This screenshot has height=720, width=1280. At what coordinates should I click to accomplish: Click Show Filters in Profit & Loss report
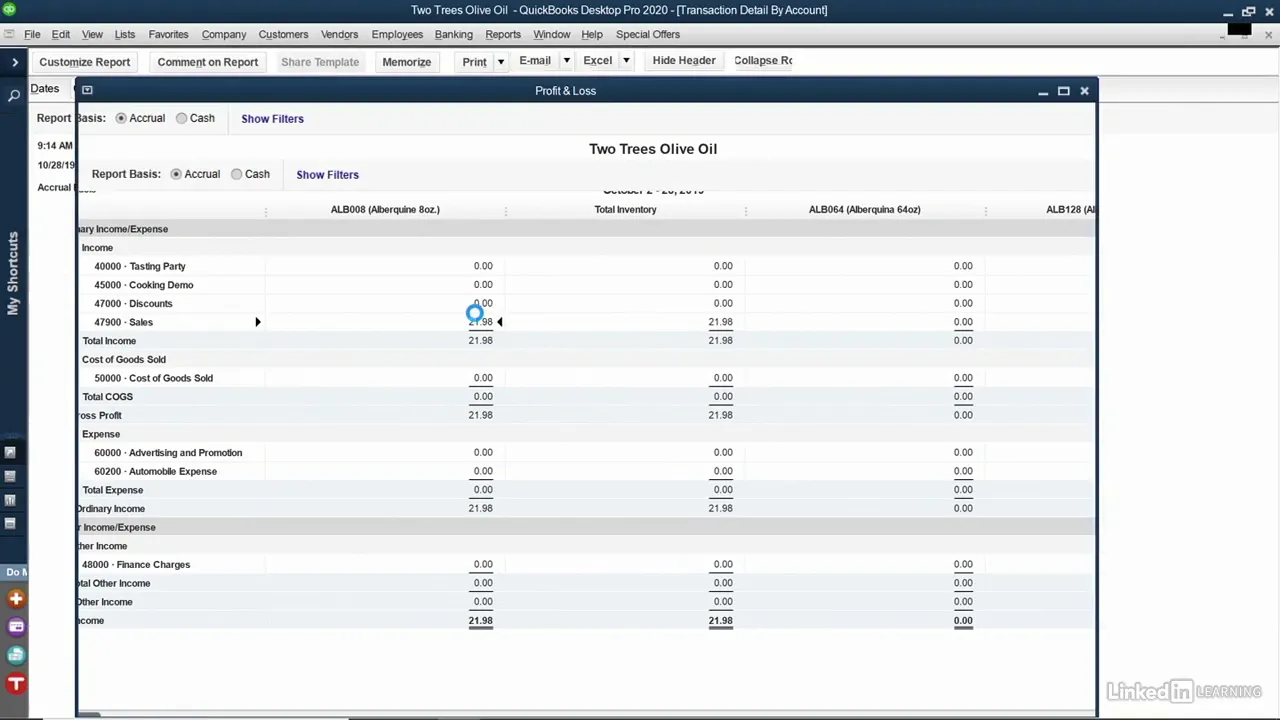pyautogui.click(x=327, y=175)
